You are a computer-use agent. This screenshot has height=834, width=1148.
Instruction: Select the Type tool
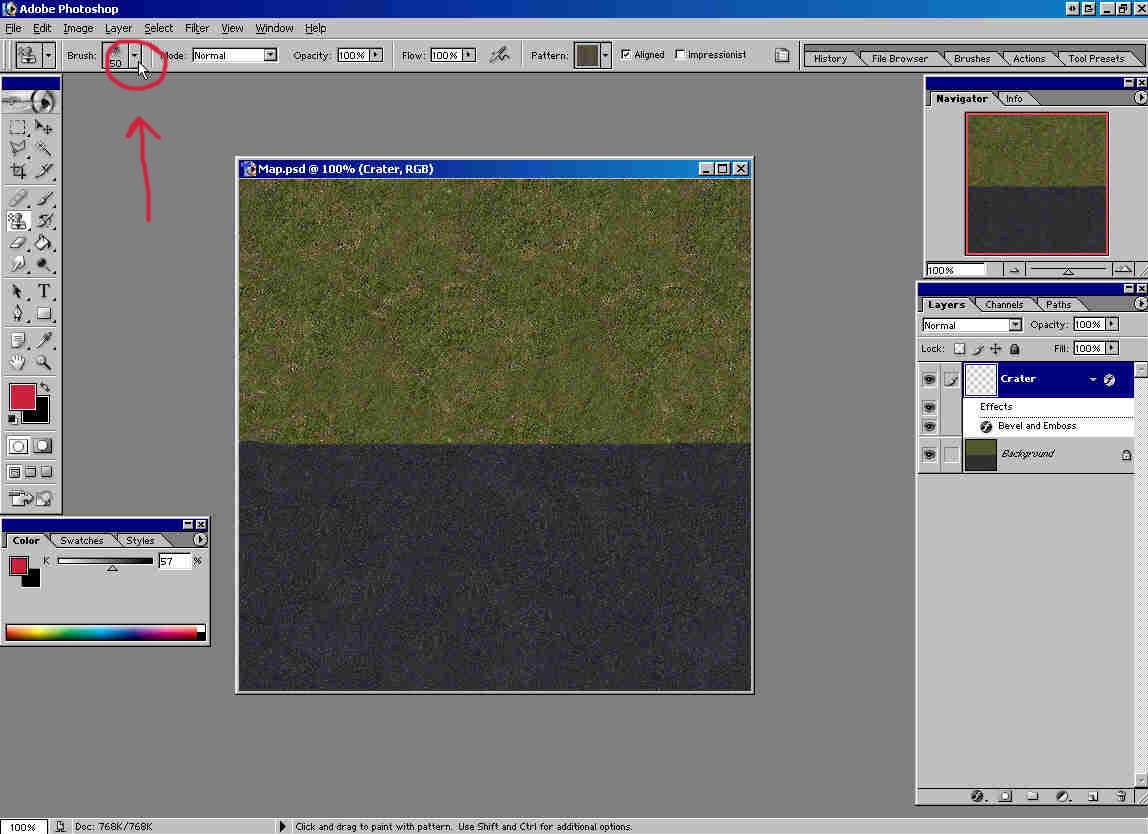[44, 292]
